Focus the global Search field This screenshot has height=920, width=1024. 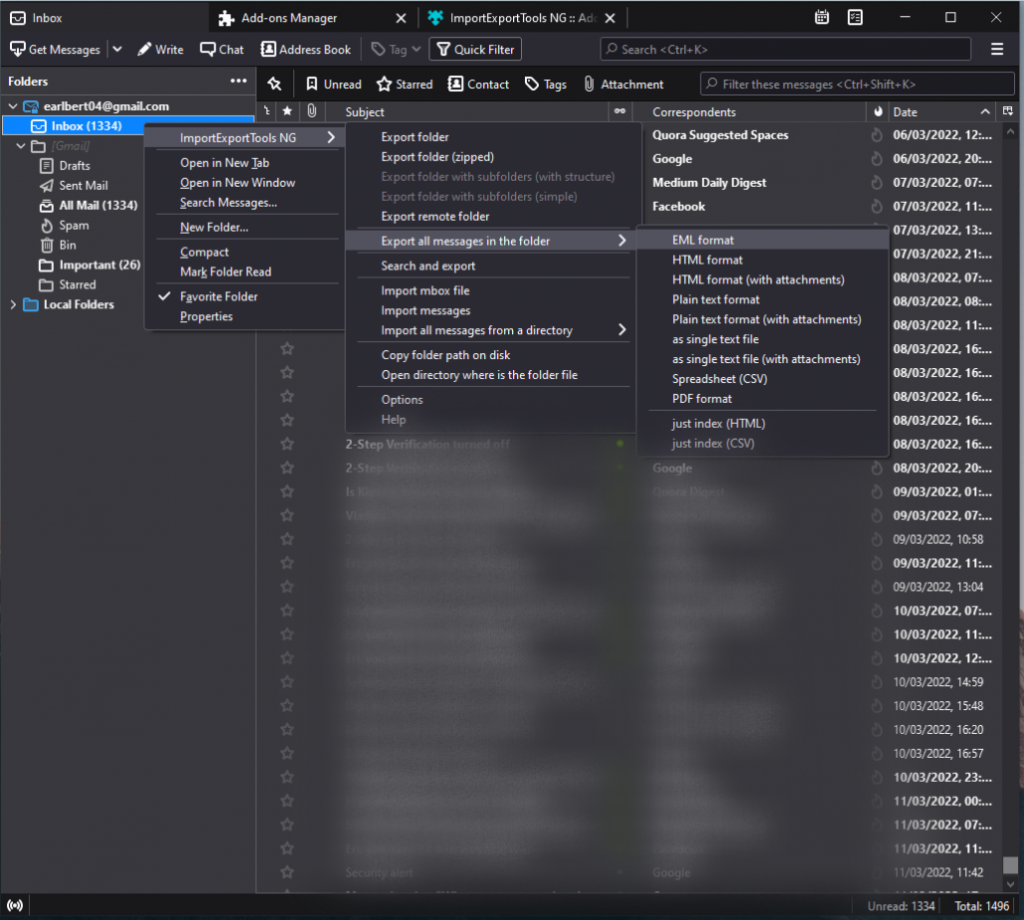[x=785, y=50]
